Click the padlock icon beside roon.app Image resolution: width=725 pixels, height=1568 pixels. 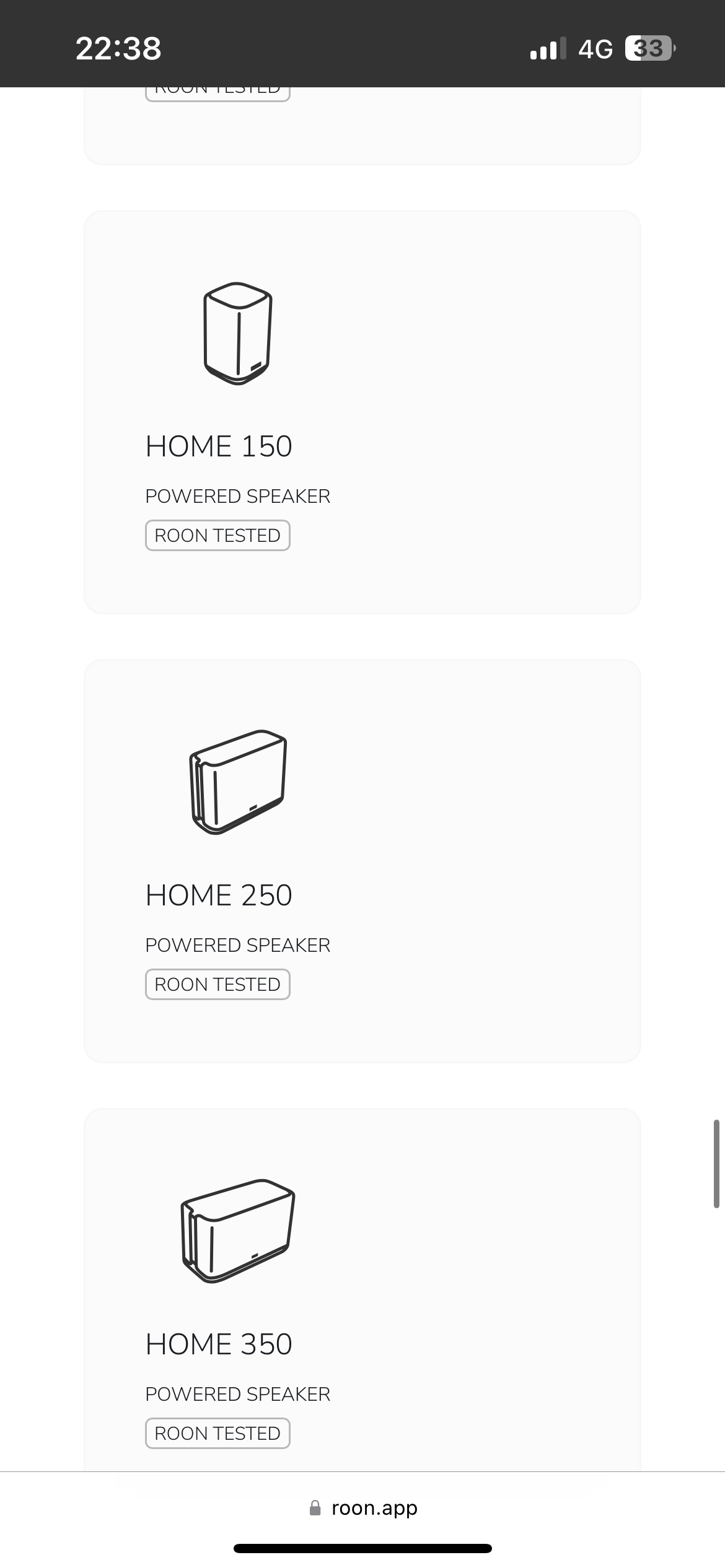(x=315, y=1507)
